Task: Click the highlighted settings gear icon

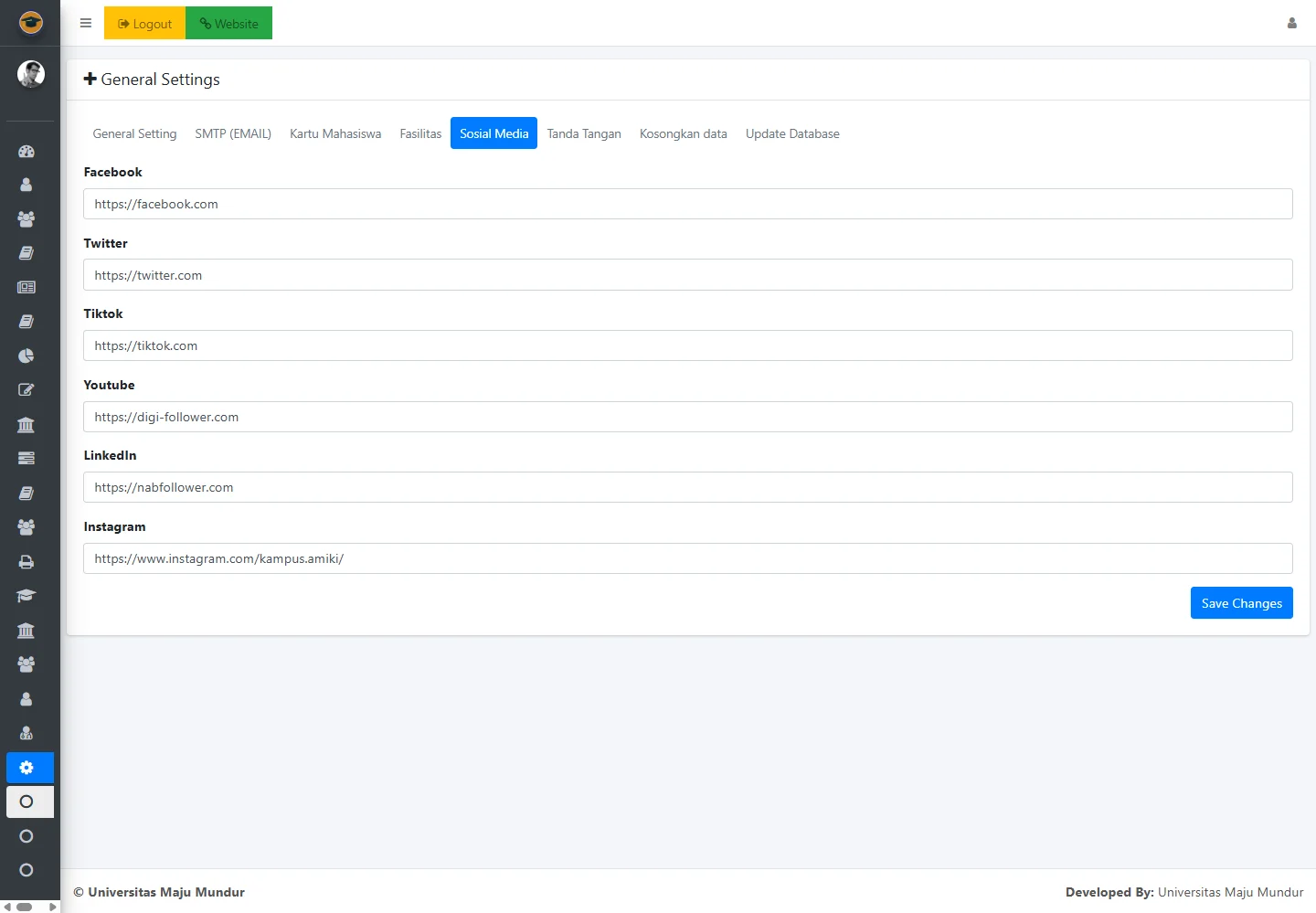Action: coord(27,768)
